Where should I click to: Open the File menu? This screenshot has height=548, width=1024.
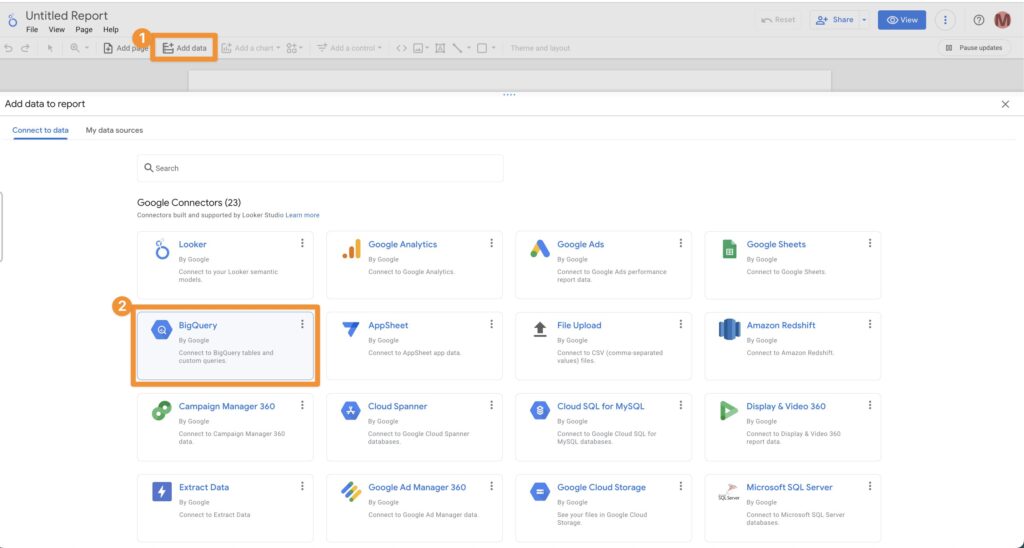pyautogui.click(x=32, y=29)
